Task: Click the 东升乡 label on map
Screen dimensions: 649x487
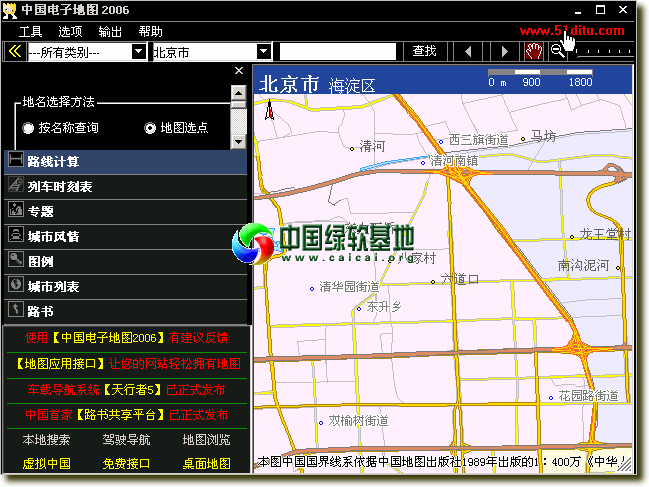Action: click(x=384, y=307)
